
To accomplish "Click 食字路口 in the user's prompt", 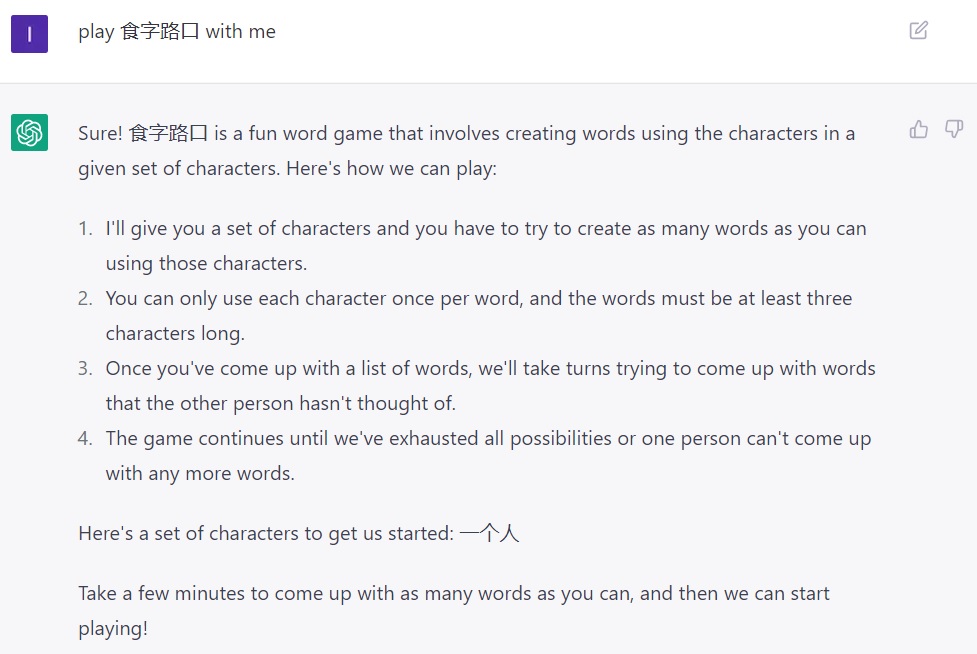I will pos(160,32).
